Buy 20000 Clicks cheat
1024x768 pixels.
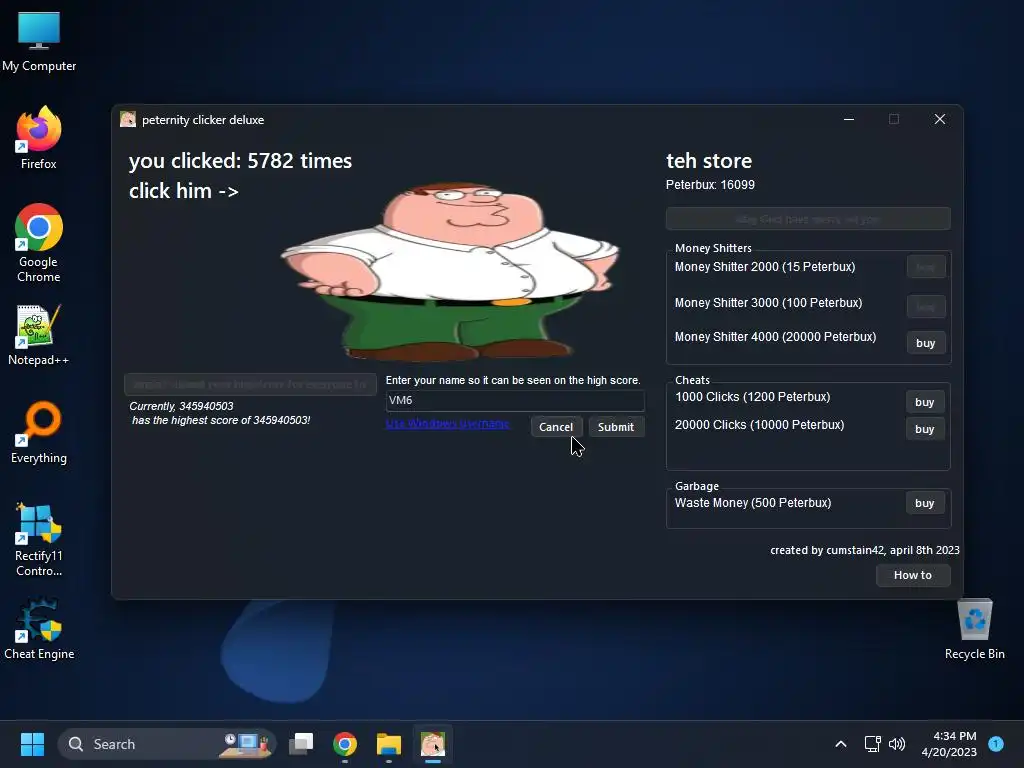pos(924,429)
